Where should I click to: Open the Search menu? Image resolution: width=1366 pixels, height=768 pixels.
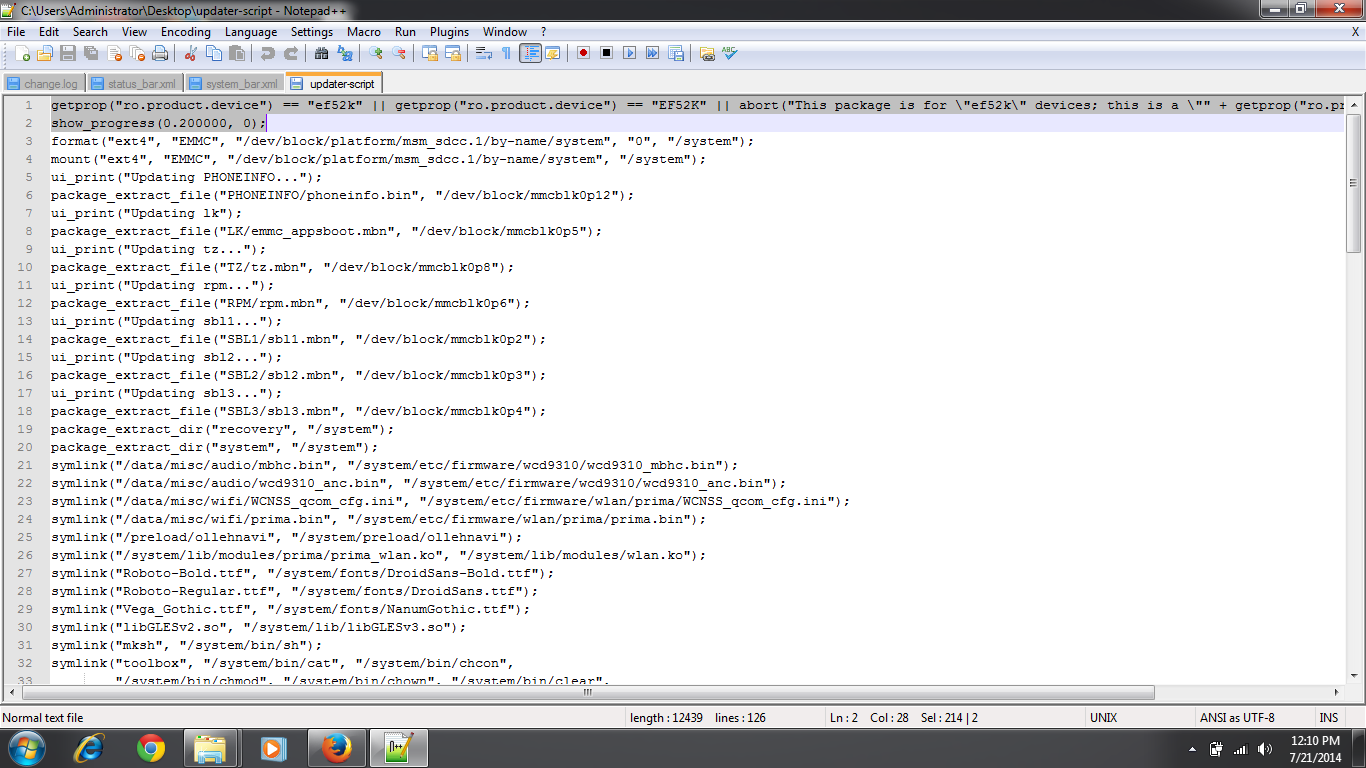(x=90, y=32)
